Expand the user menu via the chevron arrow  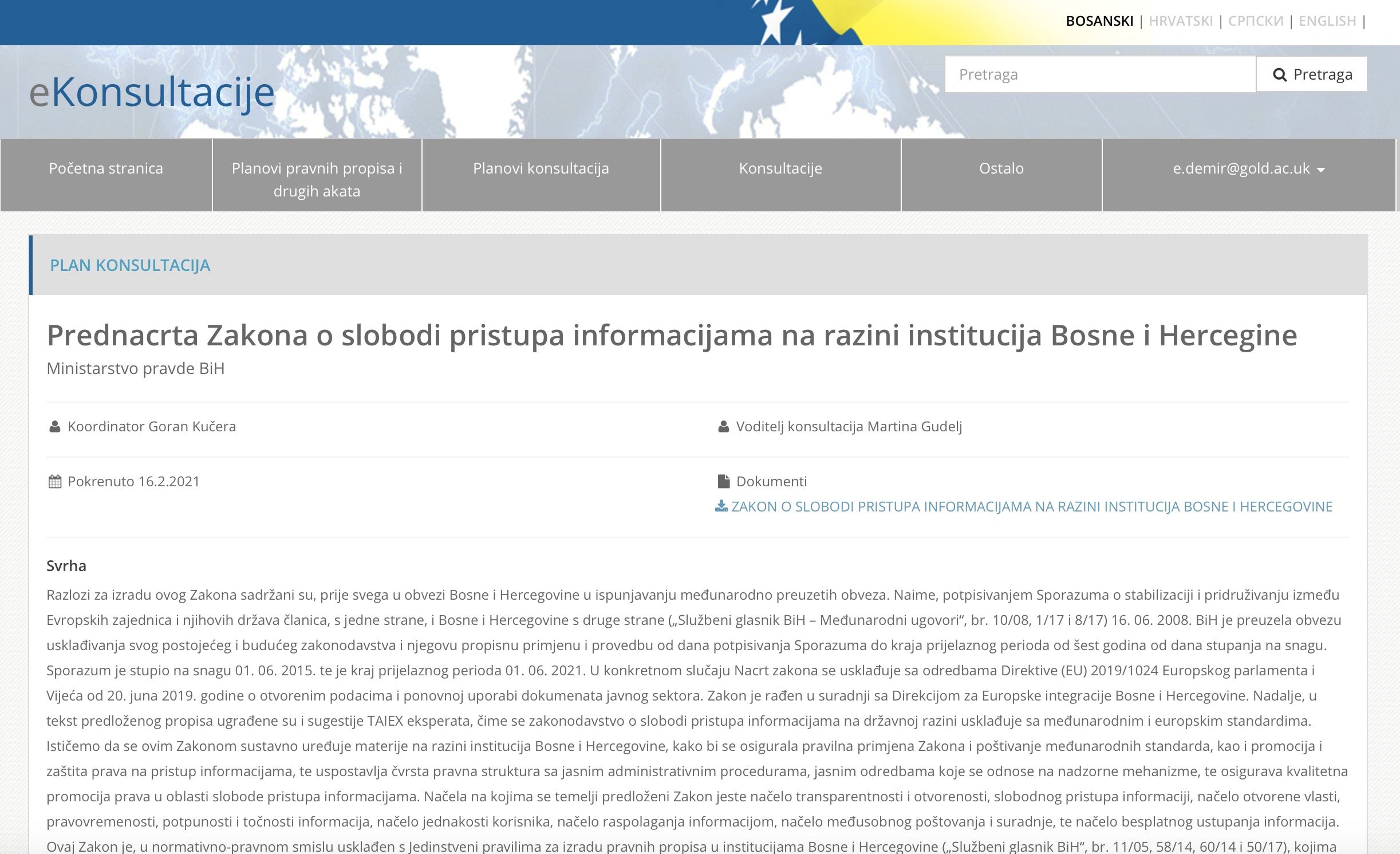coord(1320,170)
